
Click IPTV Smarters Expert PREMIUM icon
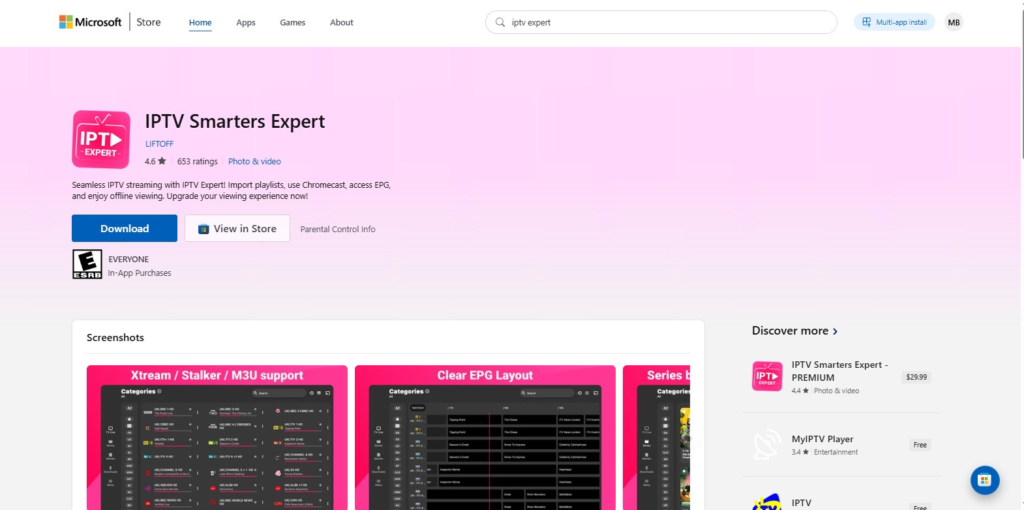[x=767, y=377]
